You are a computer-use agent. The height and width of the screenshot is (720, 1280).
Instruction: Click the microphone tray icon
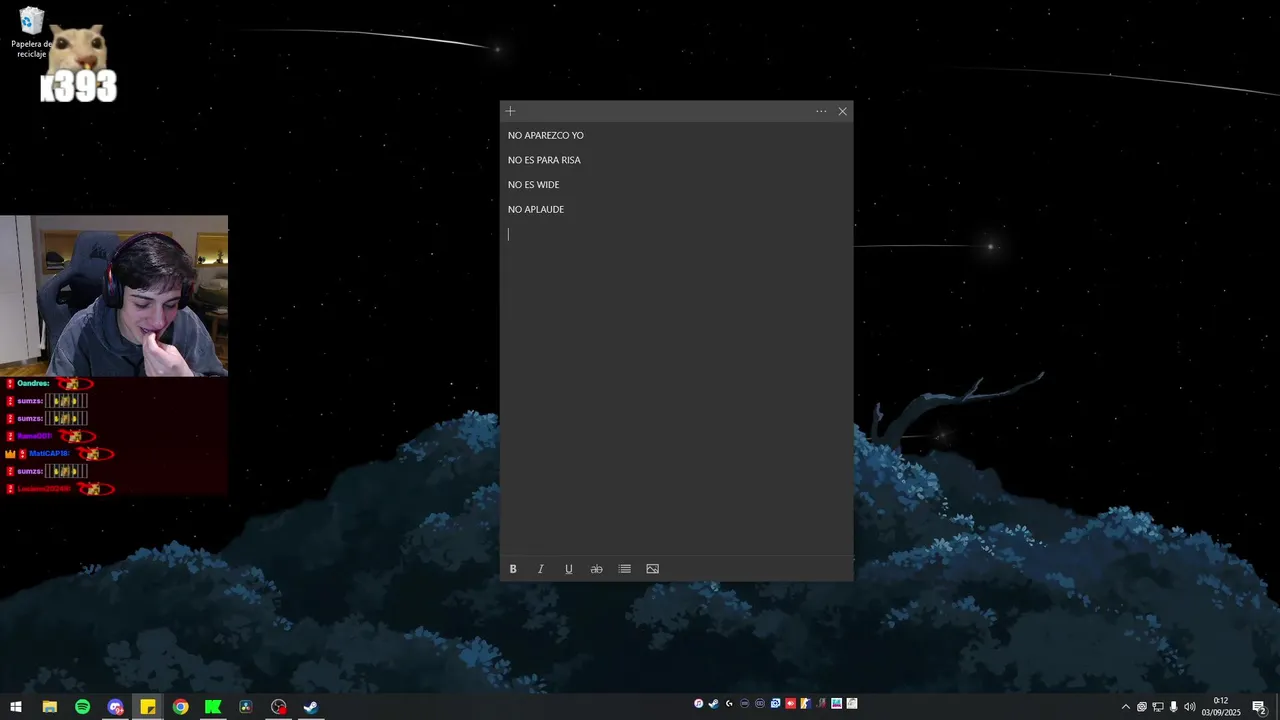pyautogui.click(x=1173, y=707)
